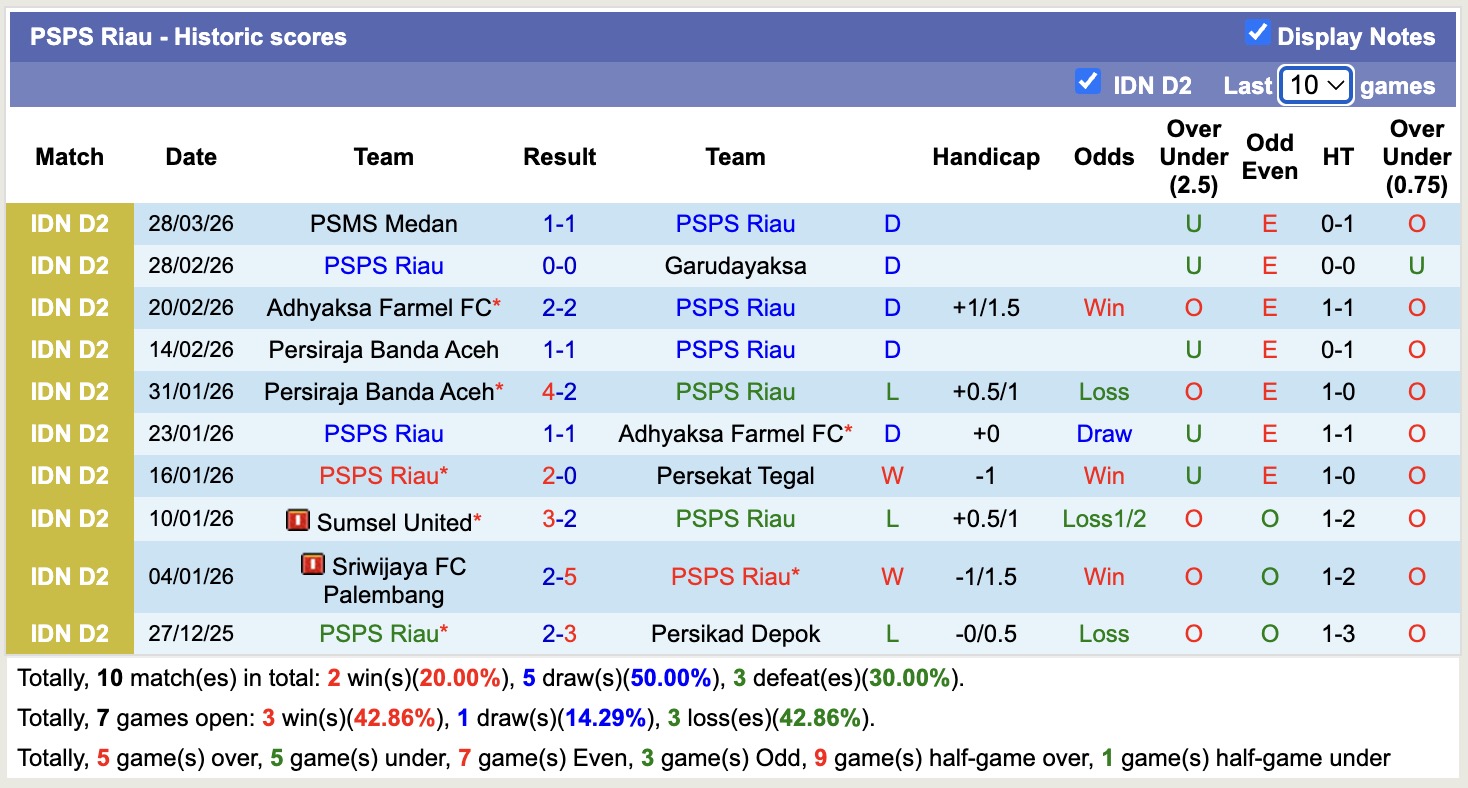Click the 3-2 Sumsel United result
The image size is (1468, 788).
[559, 519]
